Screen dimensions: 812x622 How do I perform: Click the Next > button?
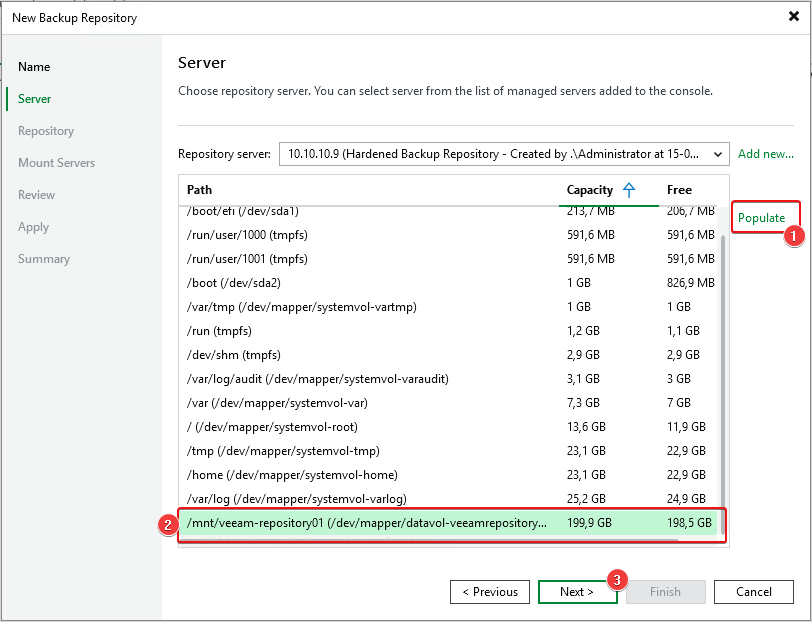[x=576, y=592]
